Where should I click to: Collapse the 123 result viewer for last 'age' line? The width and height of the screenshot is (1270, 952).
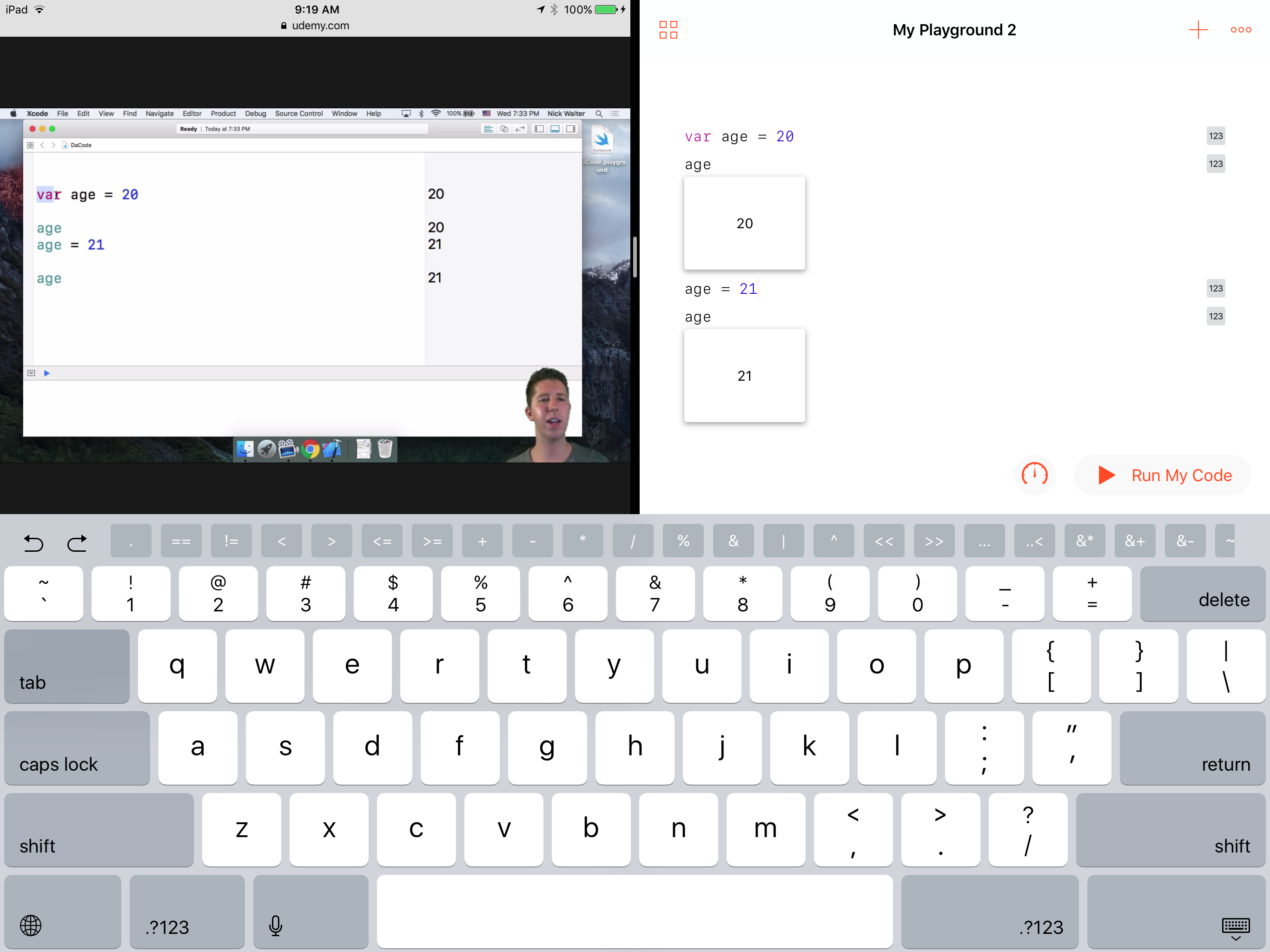pyautogui.click(x=1216, y=317)
